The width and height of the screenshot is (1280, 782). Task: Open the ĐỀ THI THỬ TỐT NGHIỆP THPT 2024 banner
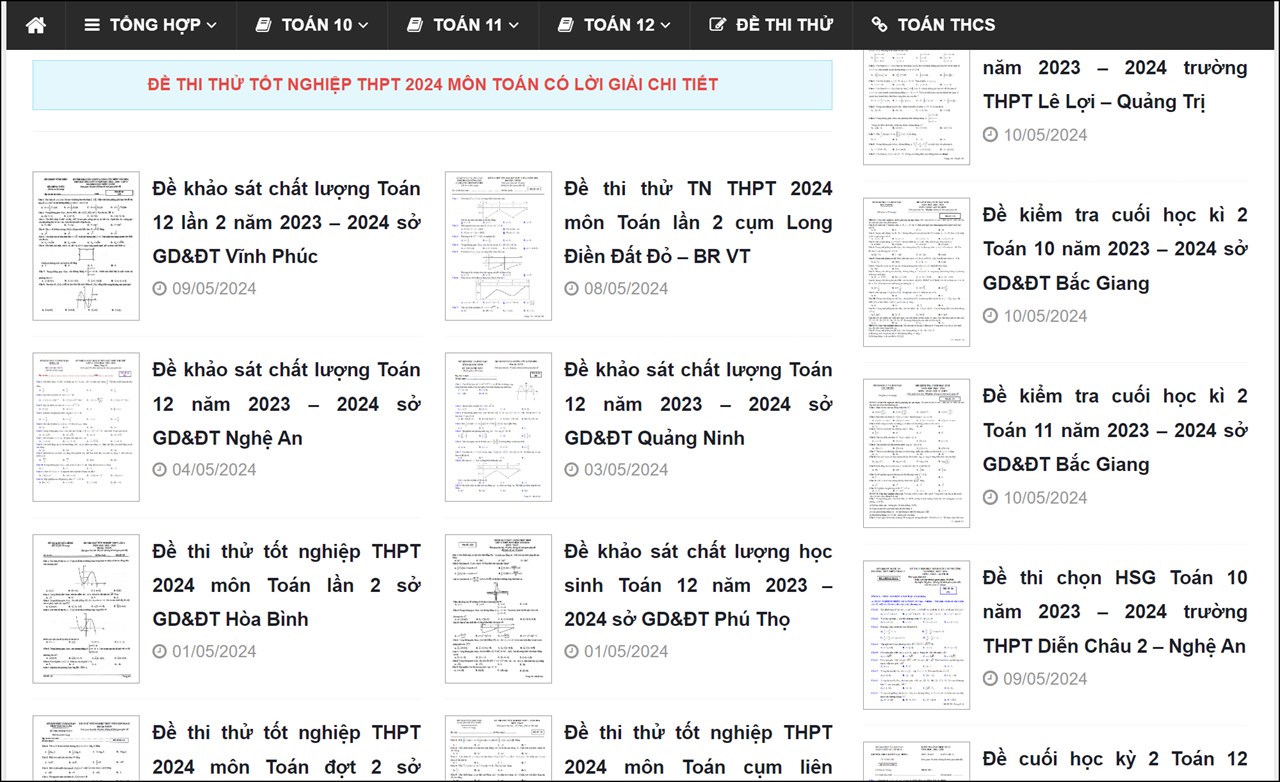[432, 85]
